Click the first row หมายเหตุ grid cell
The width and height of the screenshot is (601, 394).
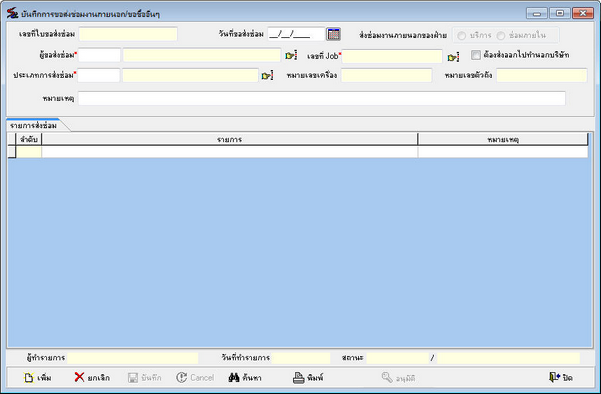(503, 152)
